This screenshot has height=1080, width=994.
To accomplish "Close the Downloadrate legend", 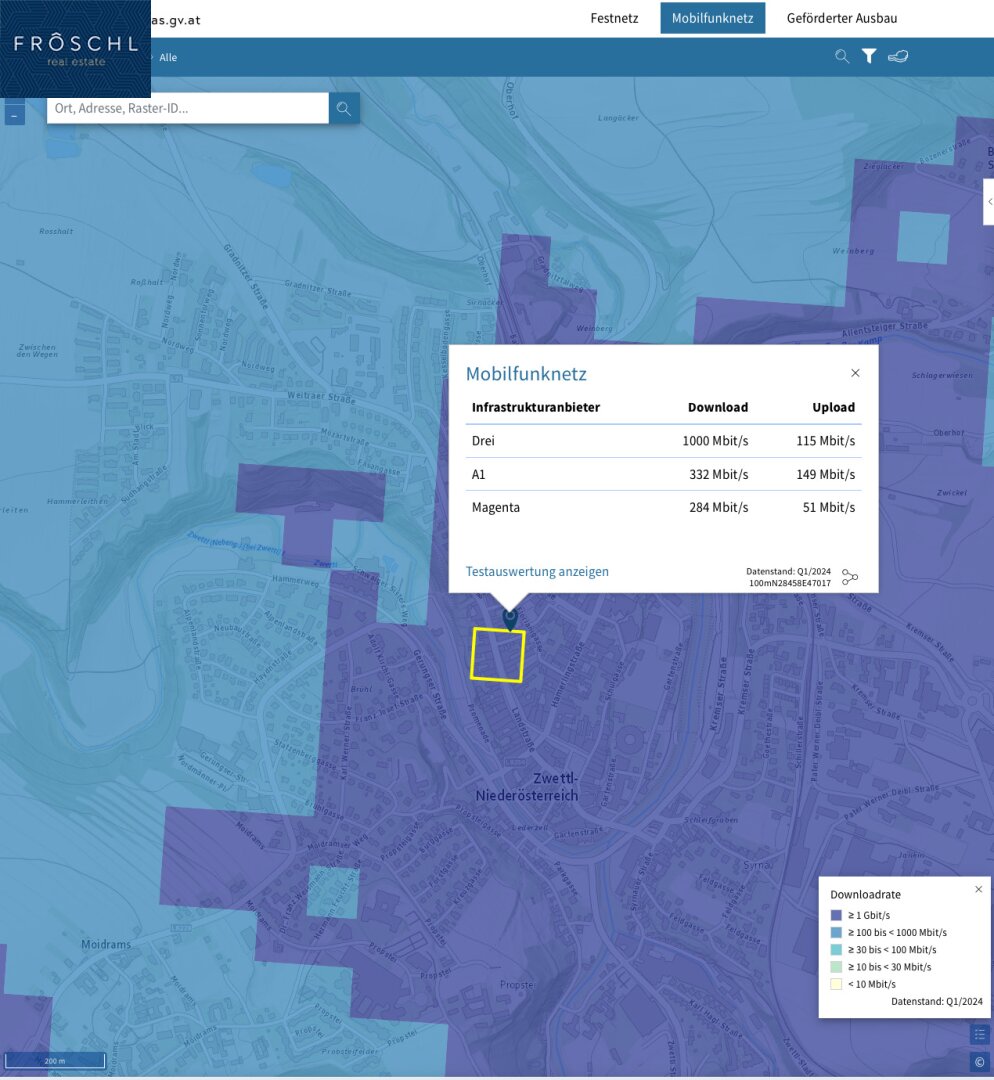I will [978, 889].
